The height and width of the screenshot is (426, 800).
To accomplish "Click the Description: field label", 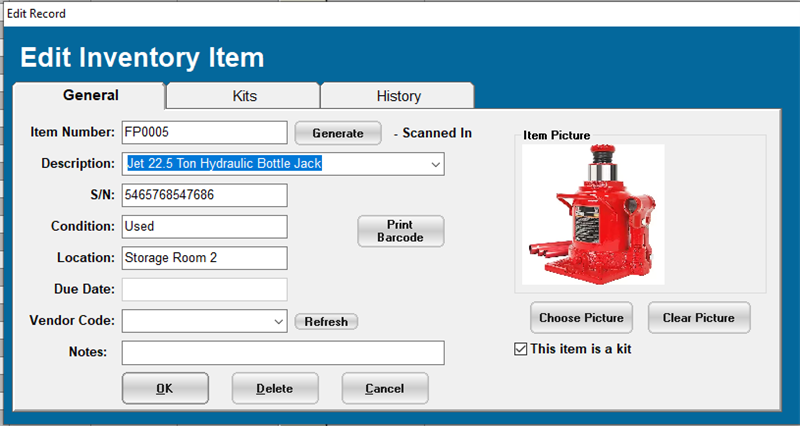I will point(78,163).
